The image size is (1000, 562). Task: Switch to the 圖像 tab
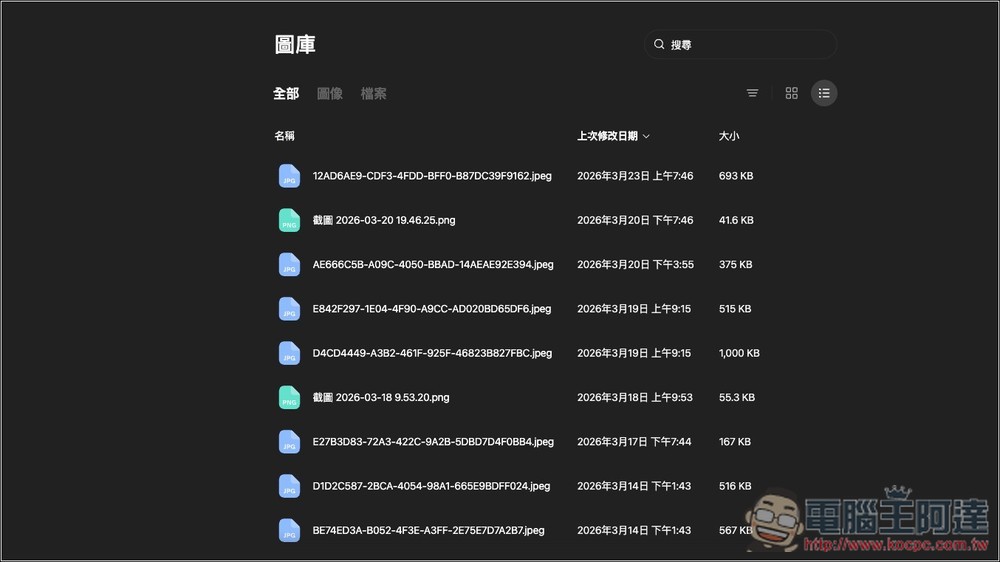click(x=330, y=94)
